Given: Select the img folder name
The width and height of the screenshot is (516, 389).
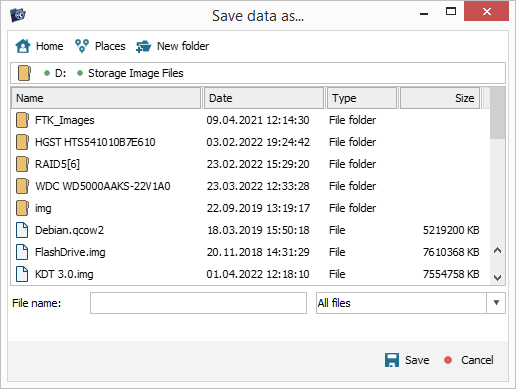Looking at the screenshot, I should point(43,208).
